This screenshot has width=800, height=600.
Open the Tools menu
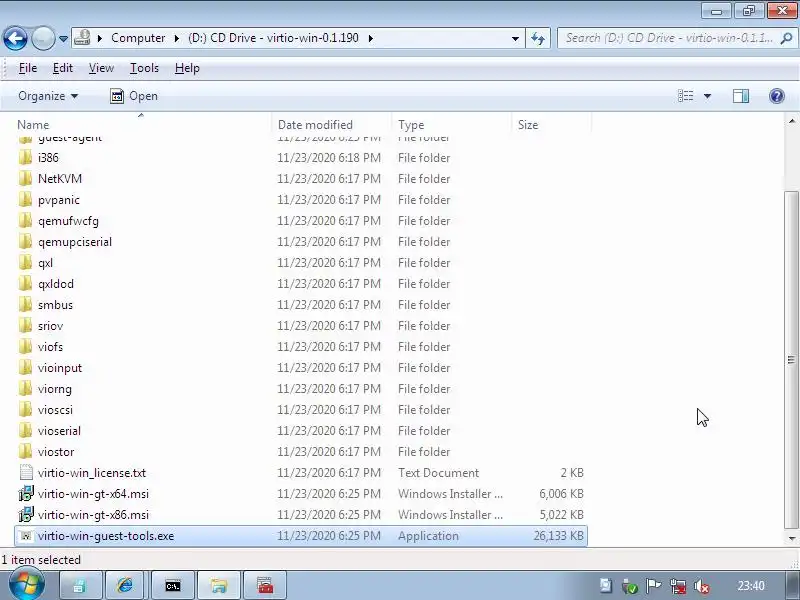tap(144, 68)
